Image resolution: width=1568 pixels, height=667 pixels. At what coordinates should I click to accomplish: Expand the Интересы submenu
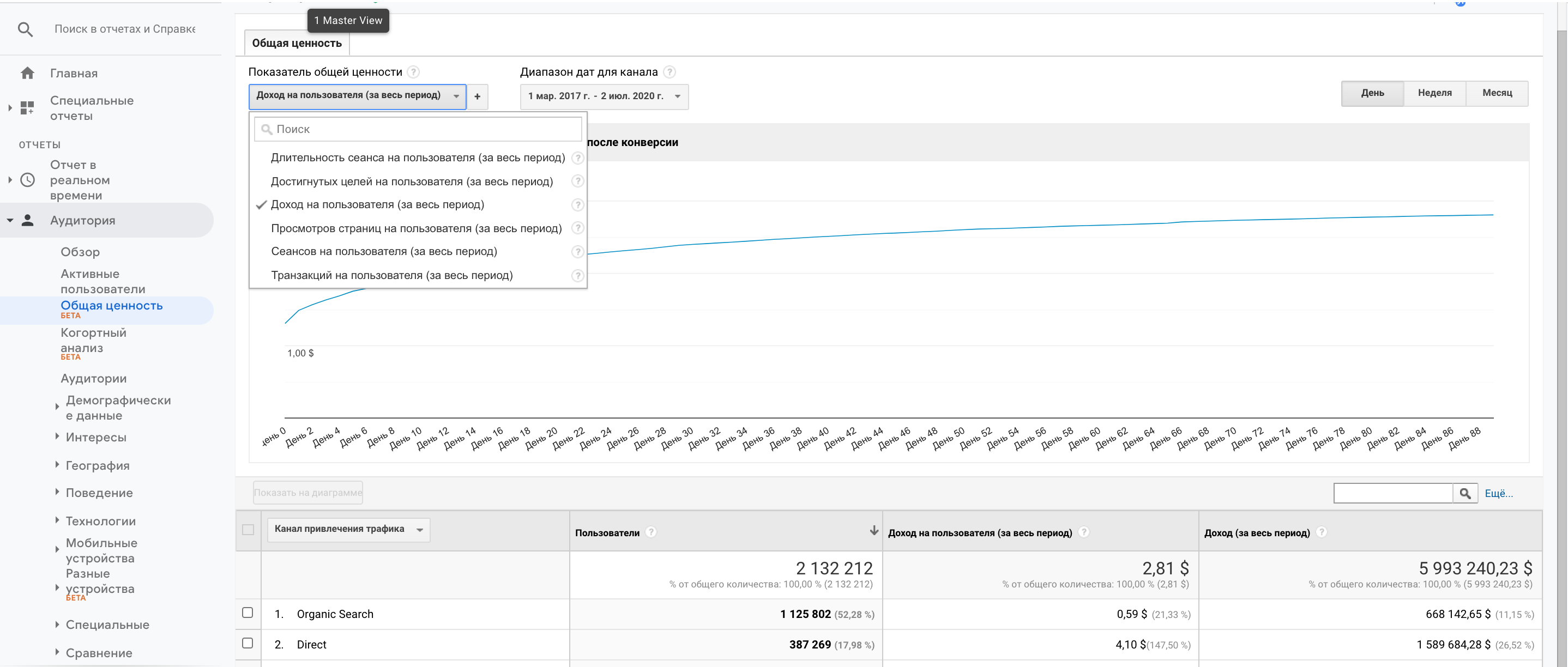57,436
